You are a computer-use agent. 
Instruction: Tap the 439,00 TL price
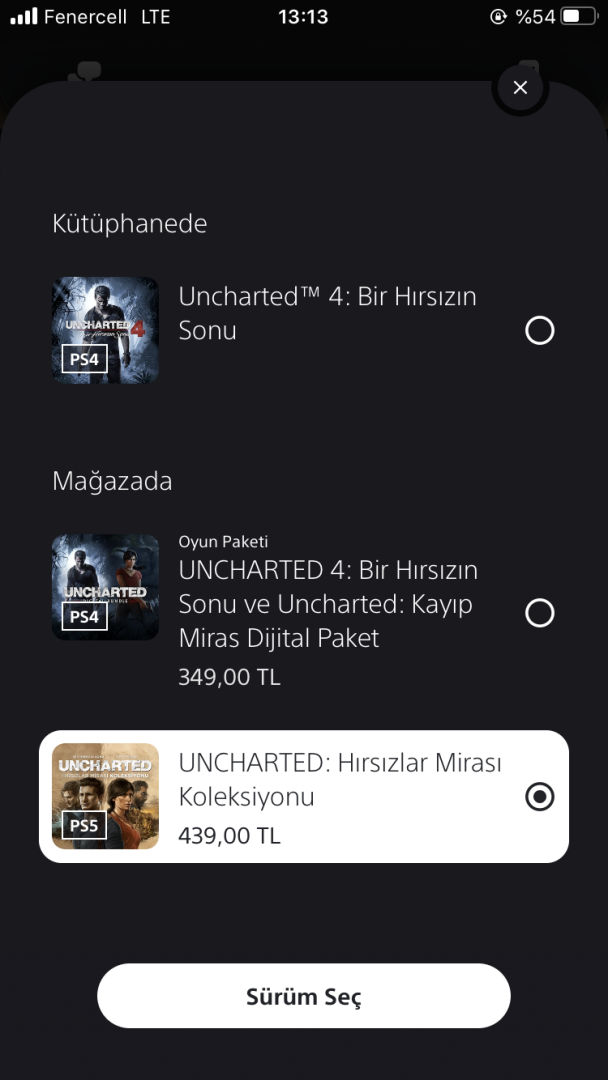229,835
